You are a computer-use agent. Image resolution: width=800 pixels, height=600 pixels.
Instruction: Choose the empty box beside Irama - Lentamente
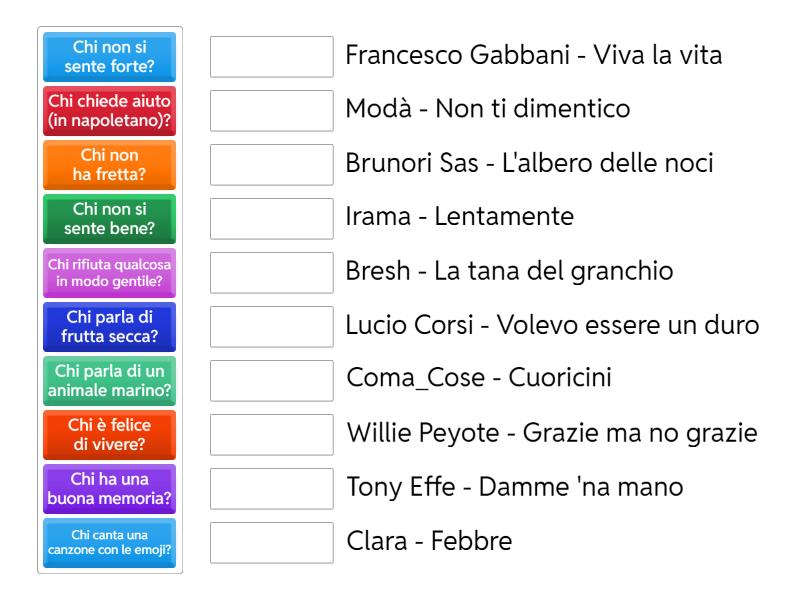(x=272, y=219)
